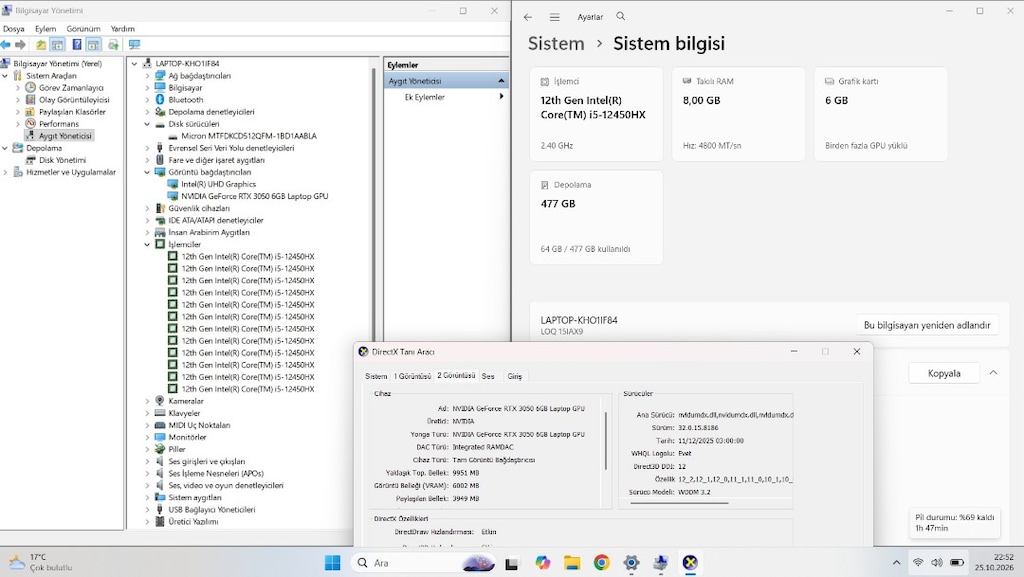Expand the Ağ bağdaştırıcıları category
1024x577 pixels.
point(147,76)
